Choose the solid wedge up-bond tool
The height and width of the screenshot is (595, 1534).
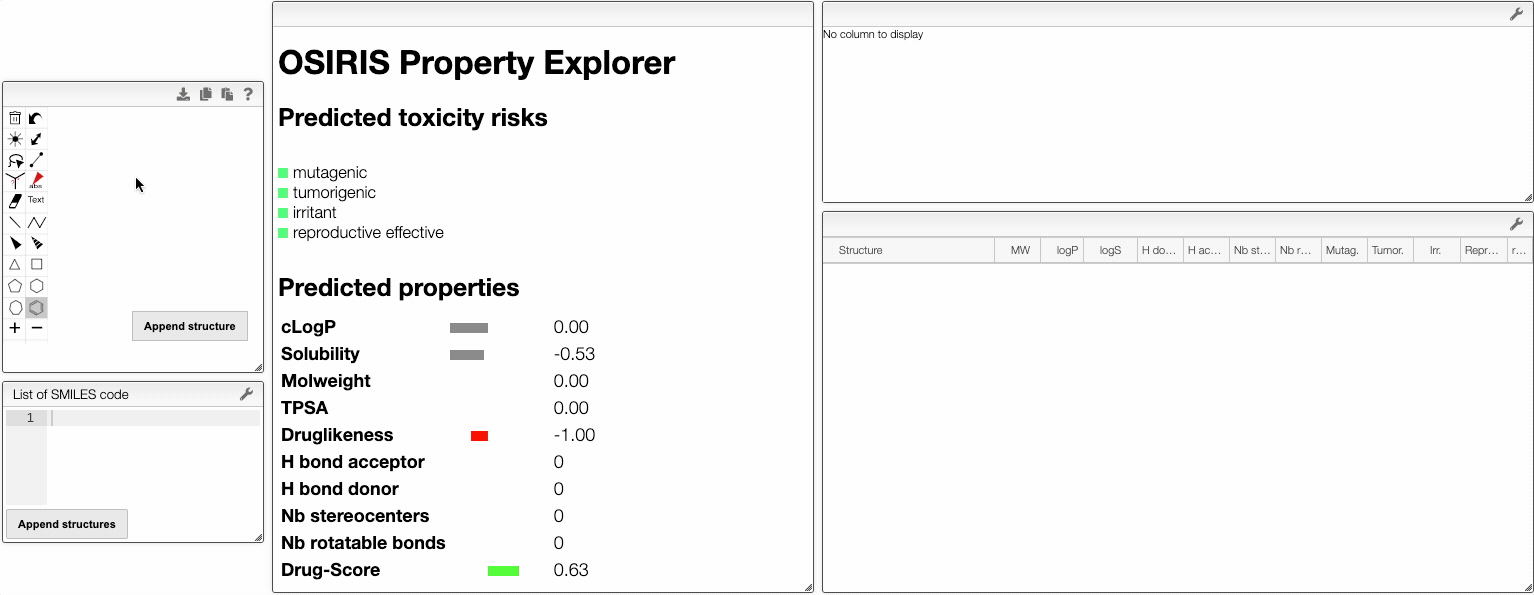pyautogui.click(x=15, y=243)
